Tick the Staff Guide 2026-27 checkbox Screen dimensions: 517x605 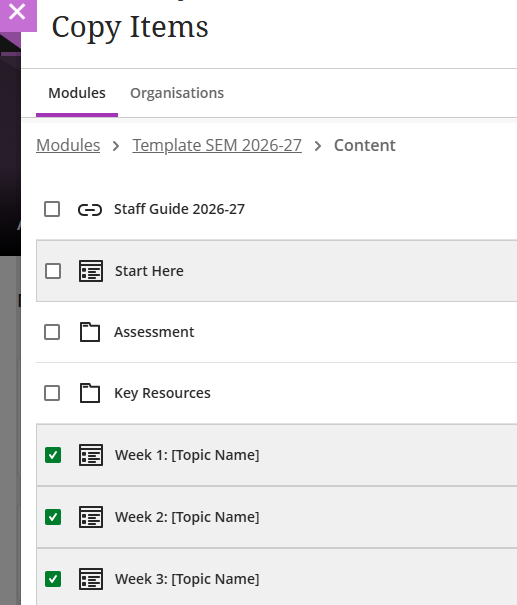pos(52,209)
